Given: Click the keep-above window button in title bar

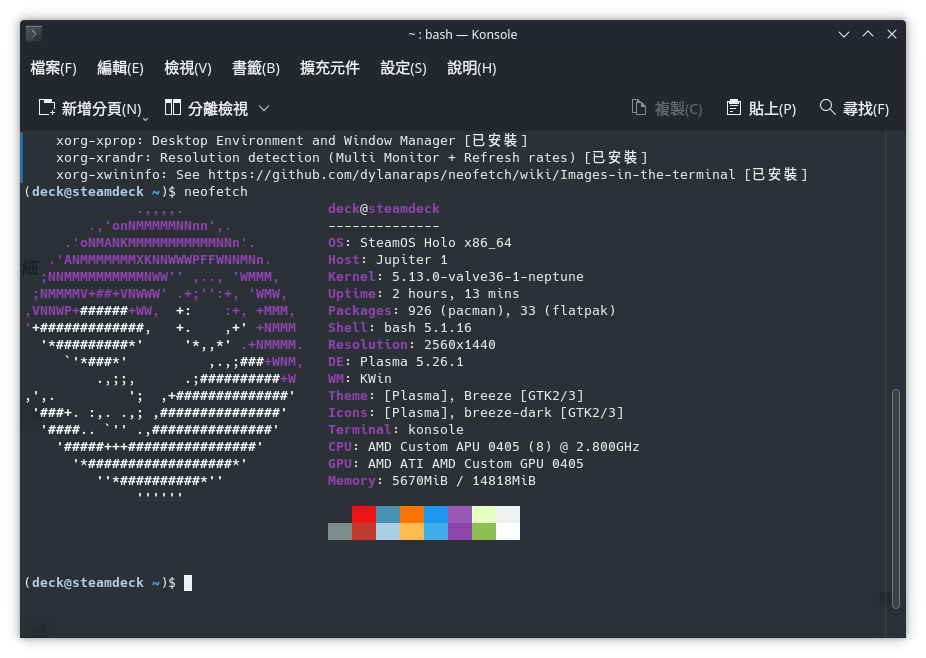Looking at the screenshot, I should coord(868,34).
